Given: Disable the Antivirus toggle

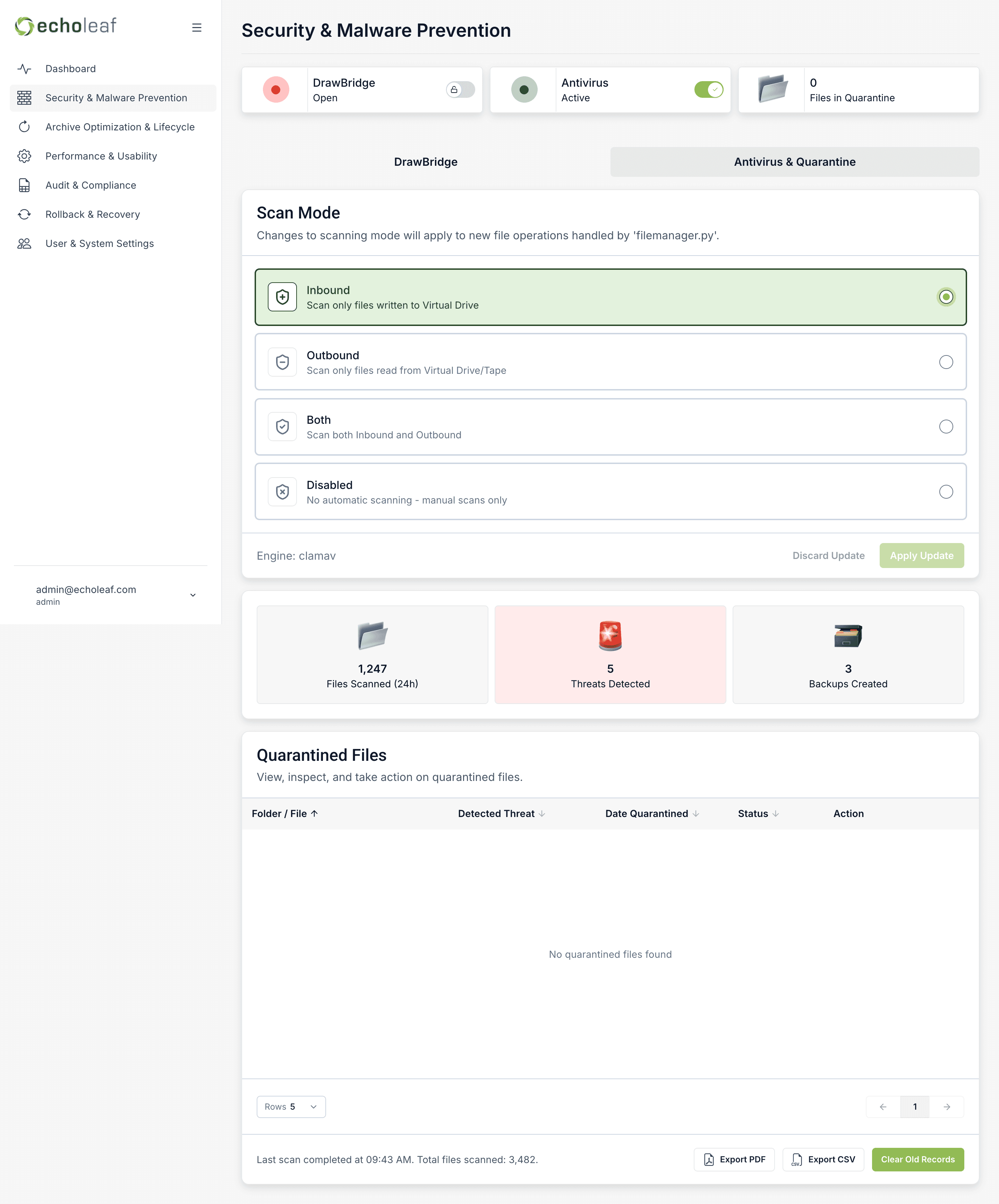Looking at the screenshot, I should coord(708,89).
